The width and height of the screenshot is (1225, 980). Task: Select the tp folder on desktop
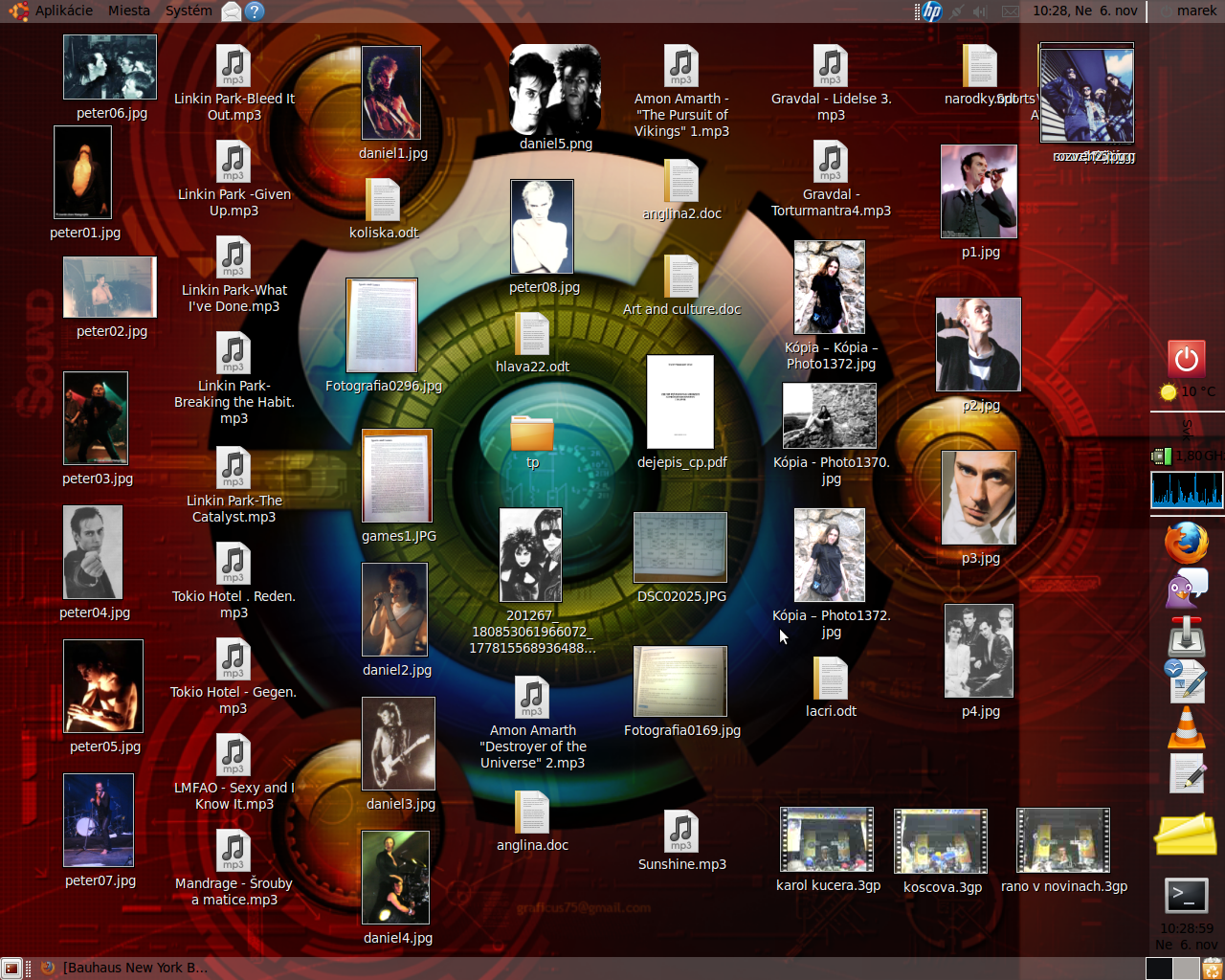(532, 433)
